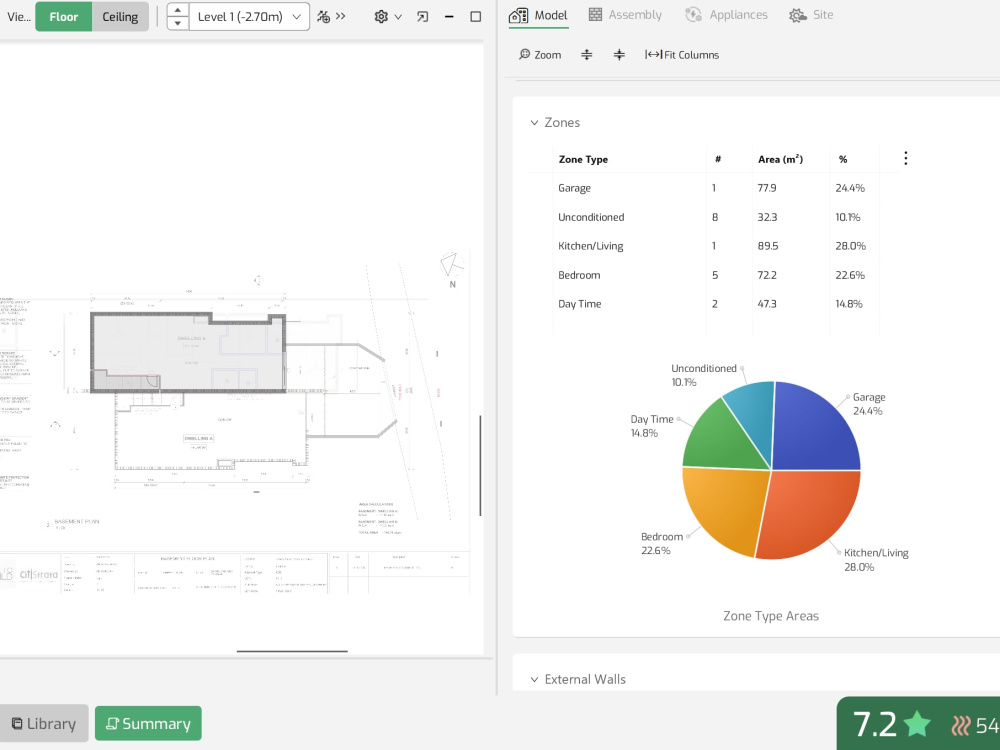Viewport: 1000px width, 750px height.
Task: Open the Level 1 (-2.70m) dropdown
Action: pyautogui.click(x=249, y=17)
